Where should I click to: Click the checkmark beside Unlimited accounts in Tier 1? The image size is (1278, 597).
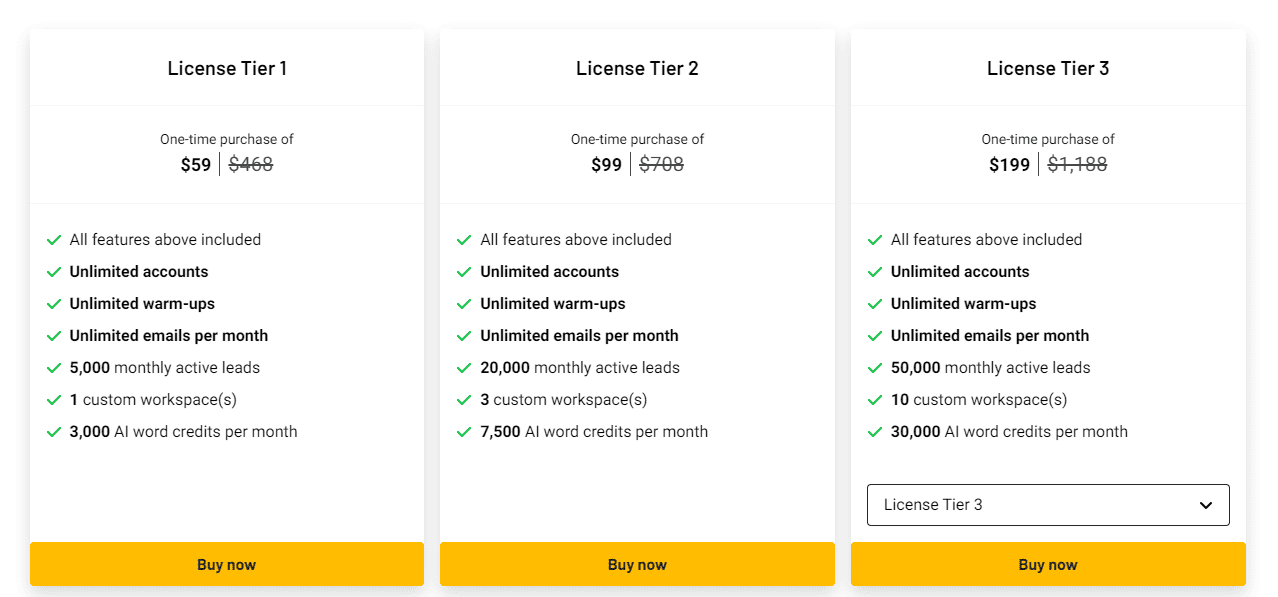click(x=54, y=271)
